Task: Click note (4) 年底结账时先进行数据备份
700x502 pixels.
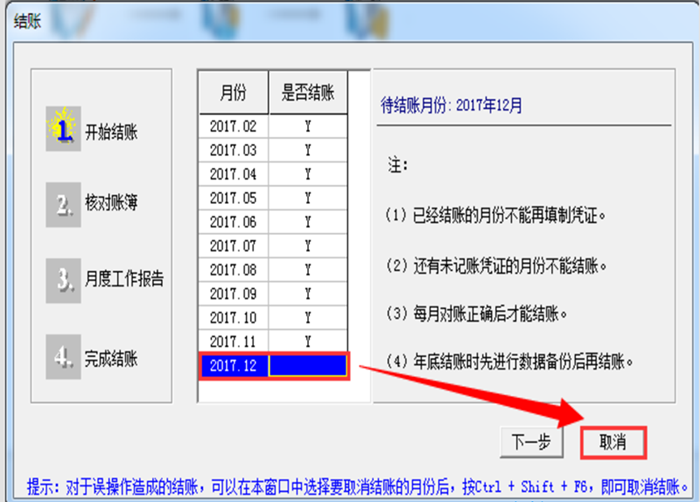Action: pos(509,361)
